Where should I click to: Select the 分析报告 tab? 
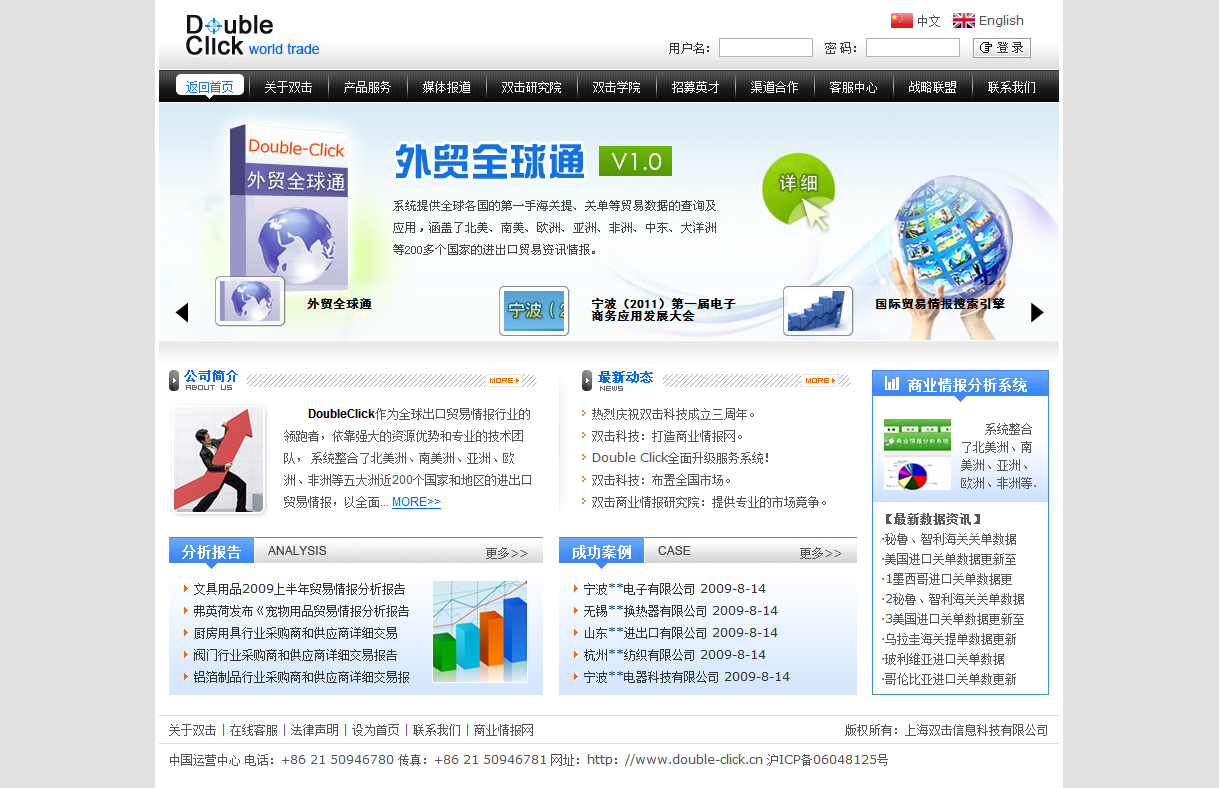pos(211,551)
